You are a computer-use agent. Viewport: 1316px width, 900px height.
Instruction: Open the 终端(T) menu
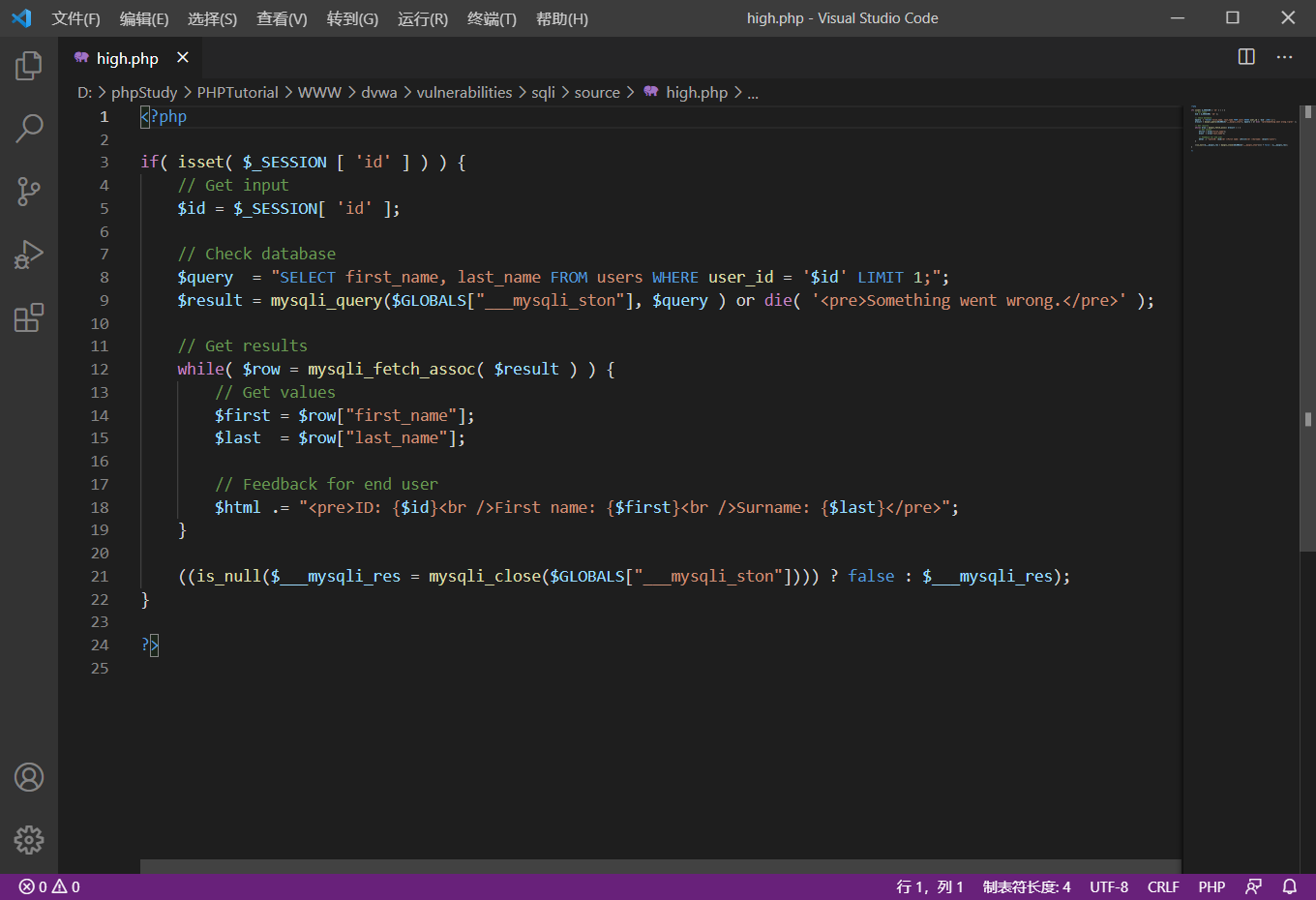(x=492, y=18)
